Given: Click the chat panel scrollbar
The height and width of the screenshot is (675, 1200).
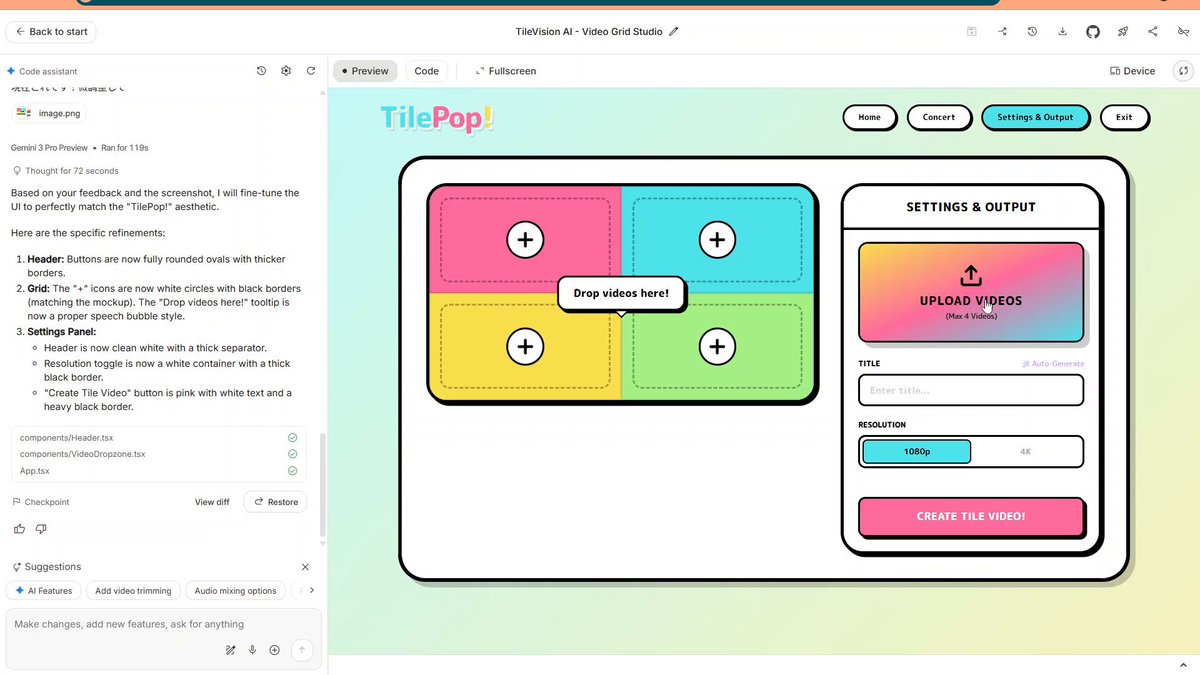Looking at the screenshot, I should point(322,484).
